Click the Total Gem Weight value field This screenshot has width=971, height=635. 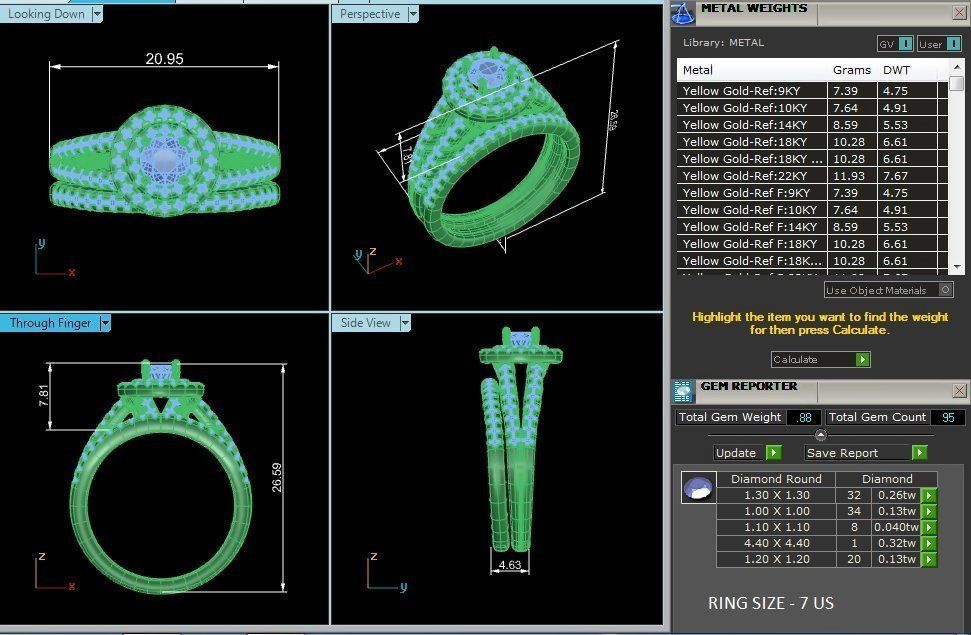coord(804,418)
